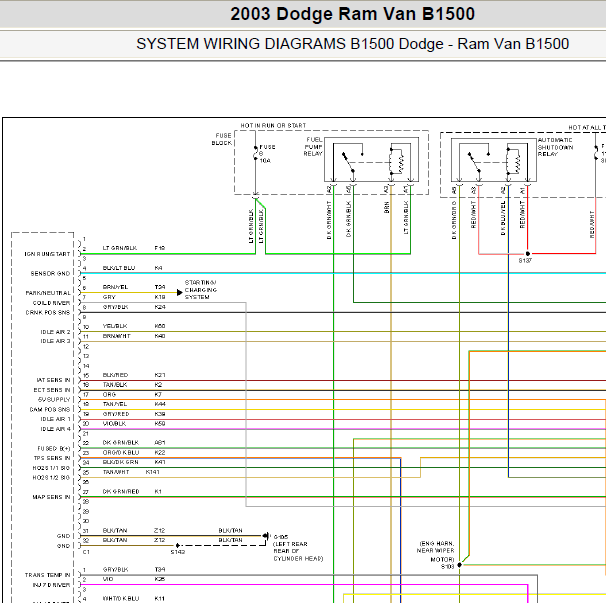The height and width of the screenshot is (603, 606).
Task: Click the 'HOT IN RUN OR START' label
Action: (x=273, y=126)
